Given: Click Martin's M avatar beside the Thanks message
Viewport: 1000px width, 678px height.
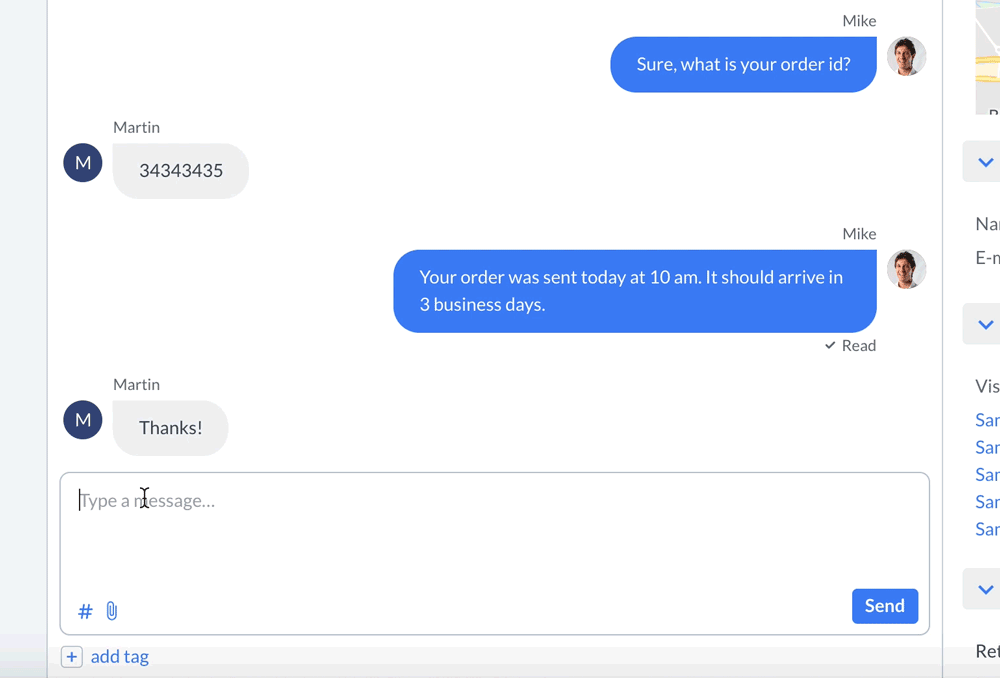Looking at the screenshot, I should [82, 420].
